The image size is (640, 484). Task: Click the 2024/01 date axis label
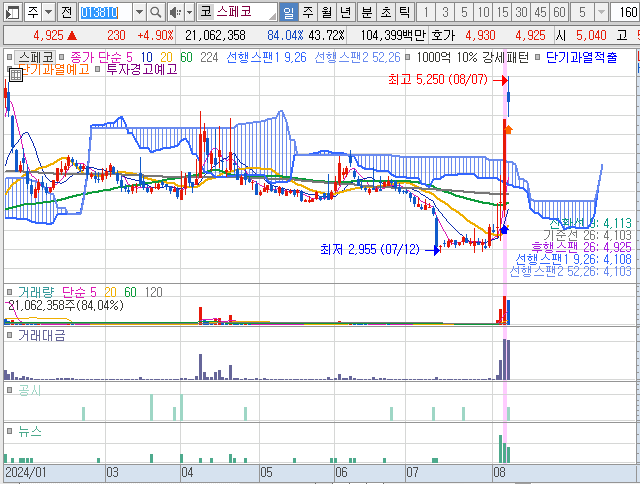26,473
